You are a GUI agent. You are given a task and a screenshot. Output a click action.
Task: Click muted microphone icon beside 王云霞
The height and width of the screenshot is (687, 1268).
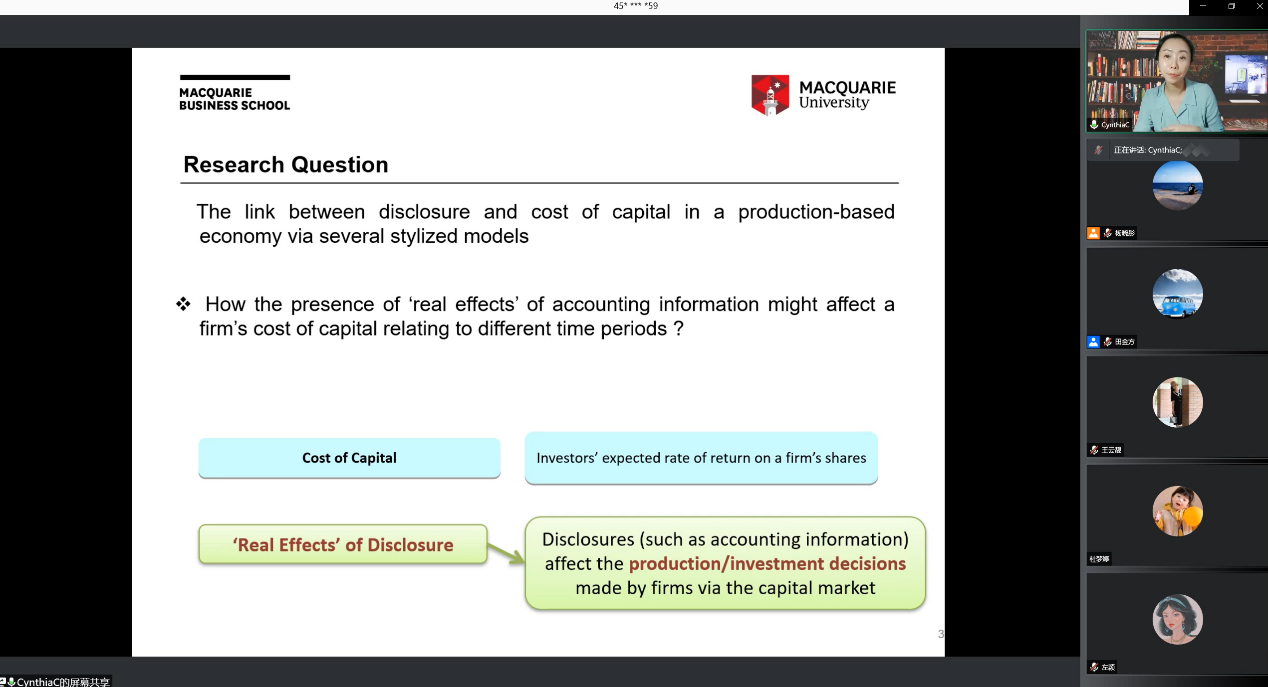1094,450
